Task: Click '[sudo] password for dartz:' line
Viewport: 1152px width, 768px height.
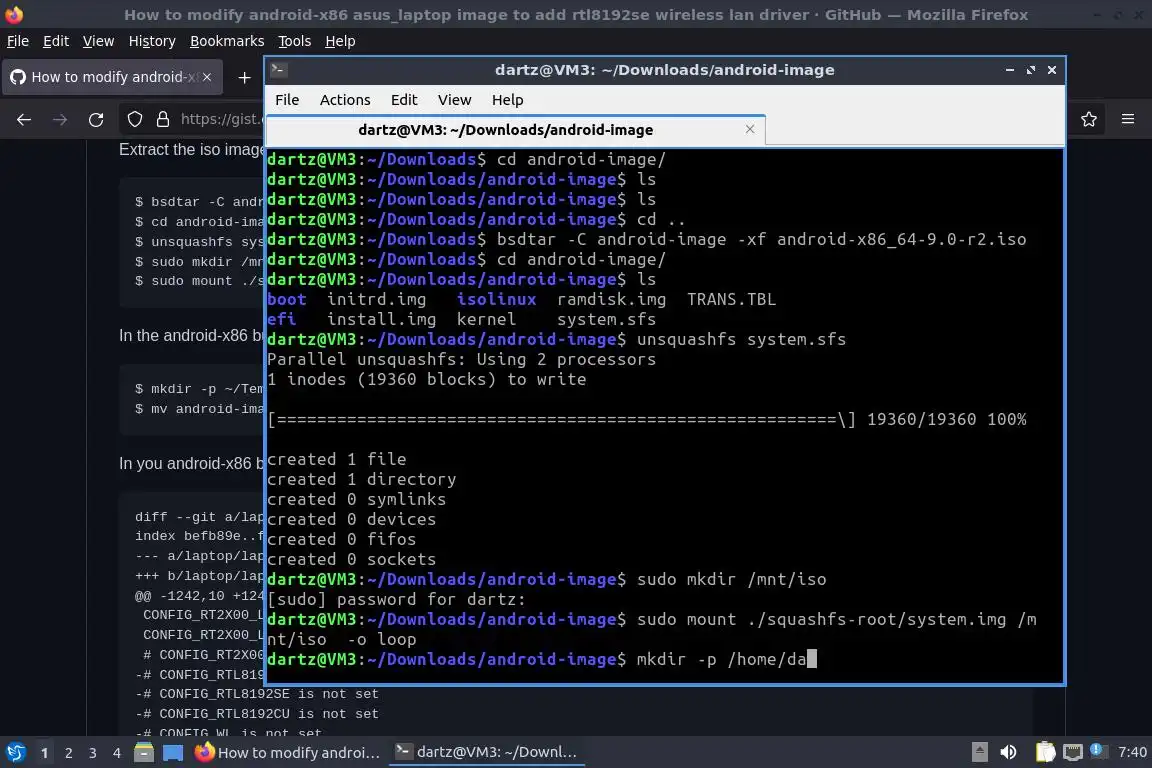Action: 397,599
